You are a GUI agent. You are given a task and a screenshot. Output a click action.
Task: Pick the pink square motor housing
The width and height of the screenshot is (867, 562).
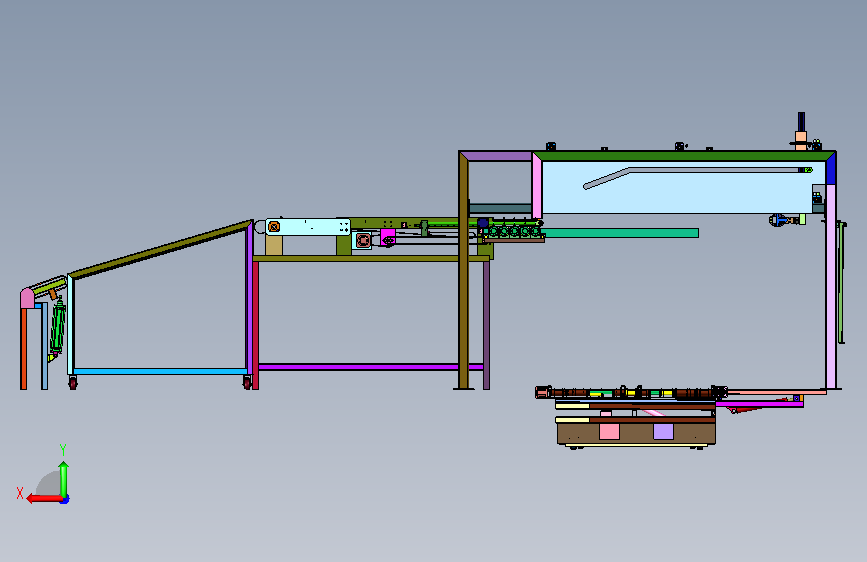(x=362, y=240)
